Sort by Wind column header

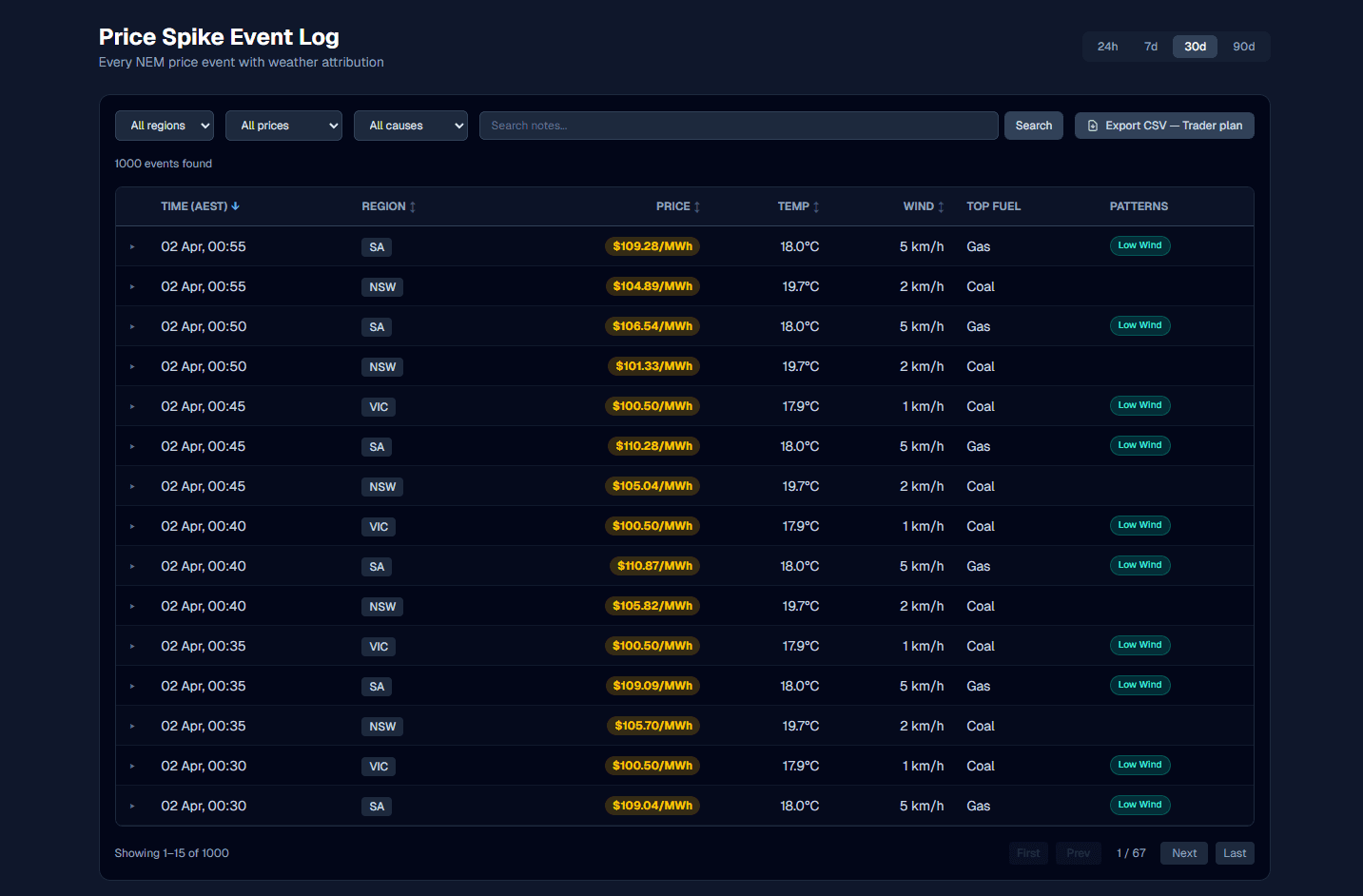click(x=924, y=206)
